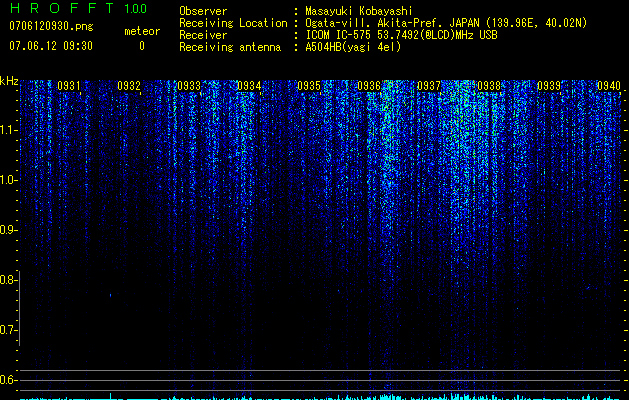Click the 0.9 frequency axis label
Screen dimensions: 629x400
(8, 230)
